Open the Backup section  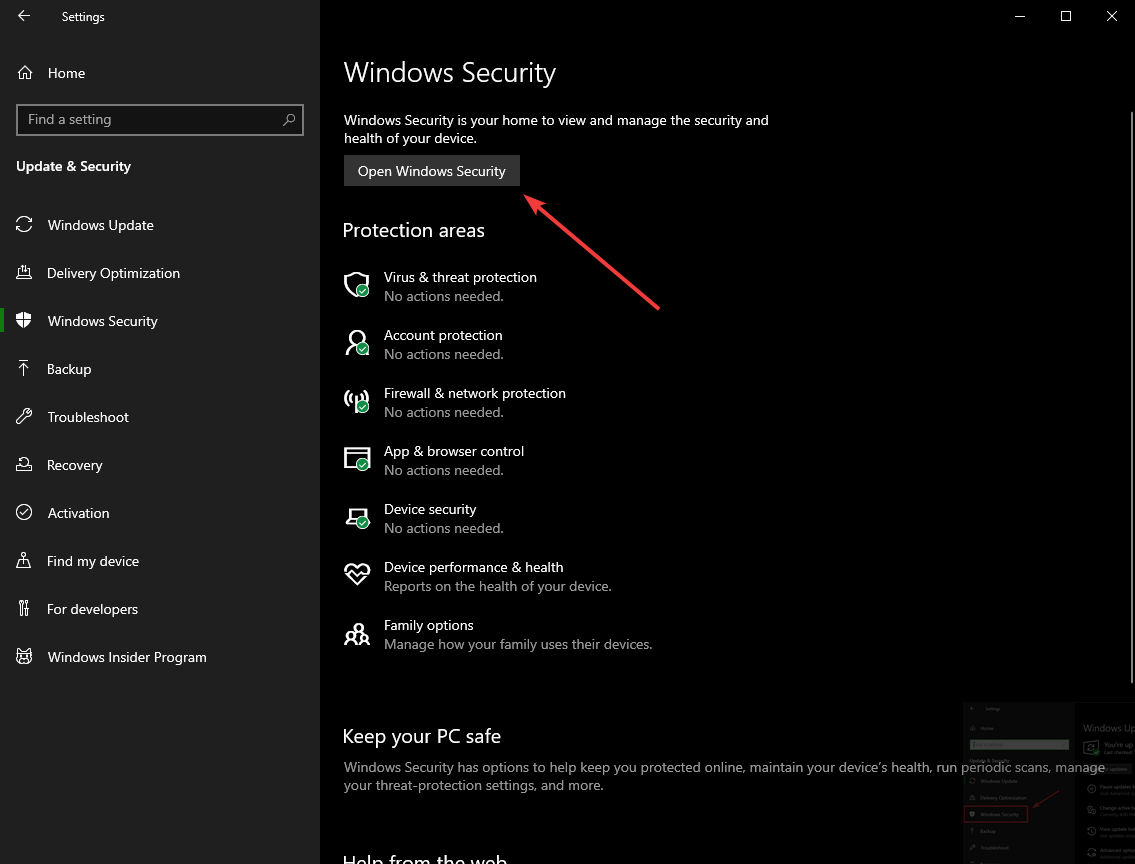pyautogui.click(x=70, y=369)
